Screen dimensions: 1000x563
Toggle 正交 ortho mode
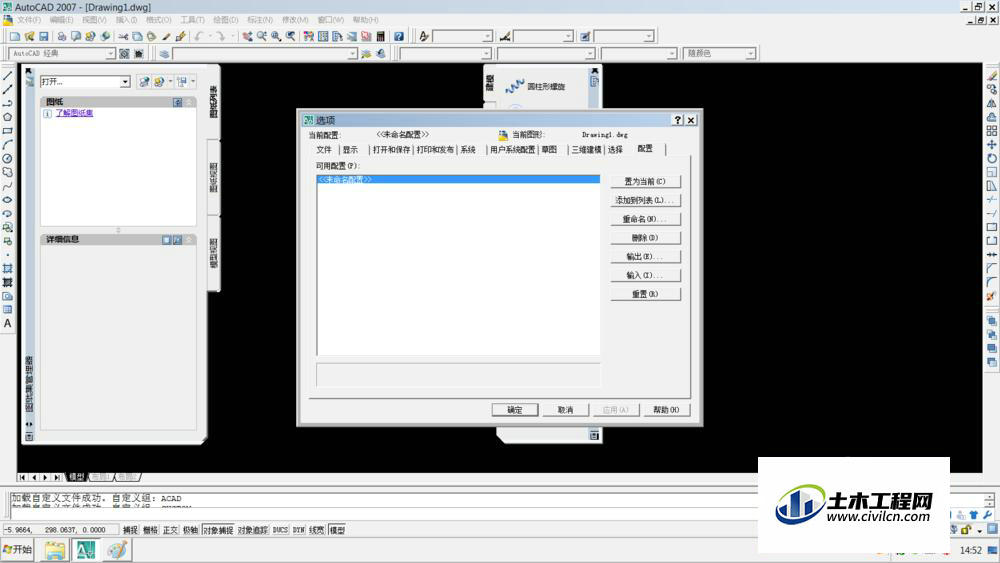(170, 530)
